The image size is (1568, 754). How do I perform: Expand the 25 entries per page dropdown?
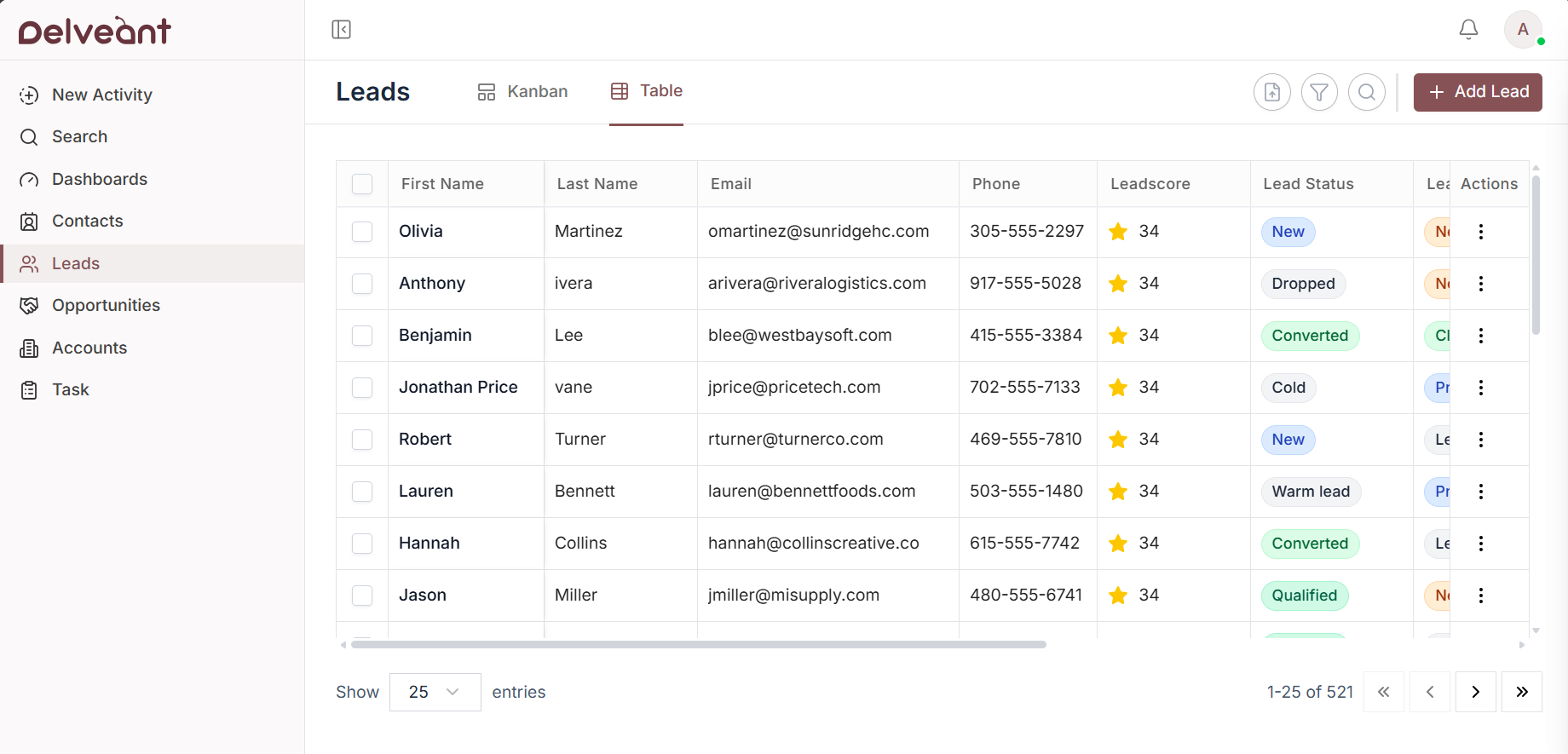coord(435,692)
